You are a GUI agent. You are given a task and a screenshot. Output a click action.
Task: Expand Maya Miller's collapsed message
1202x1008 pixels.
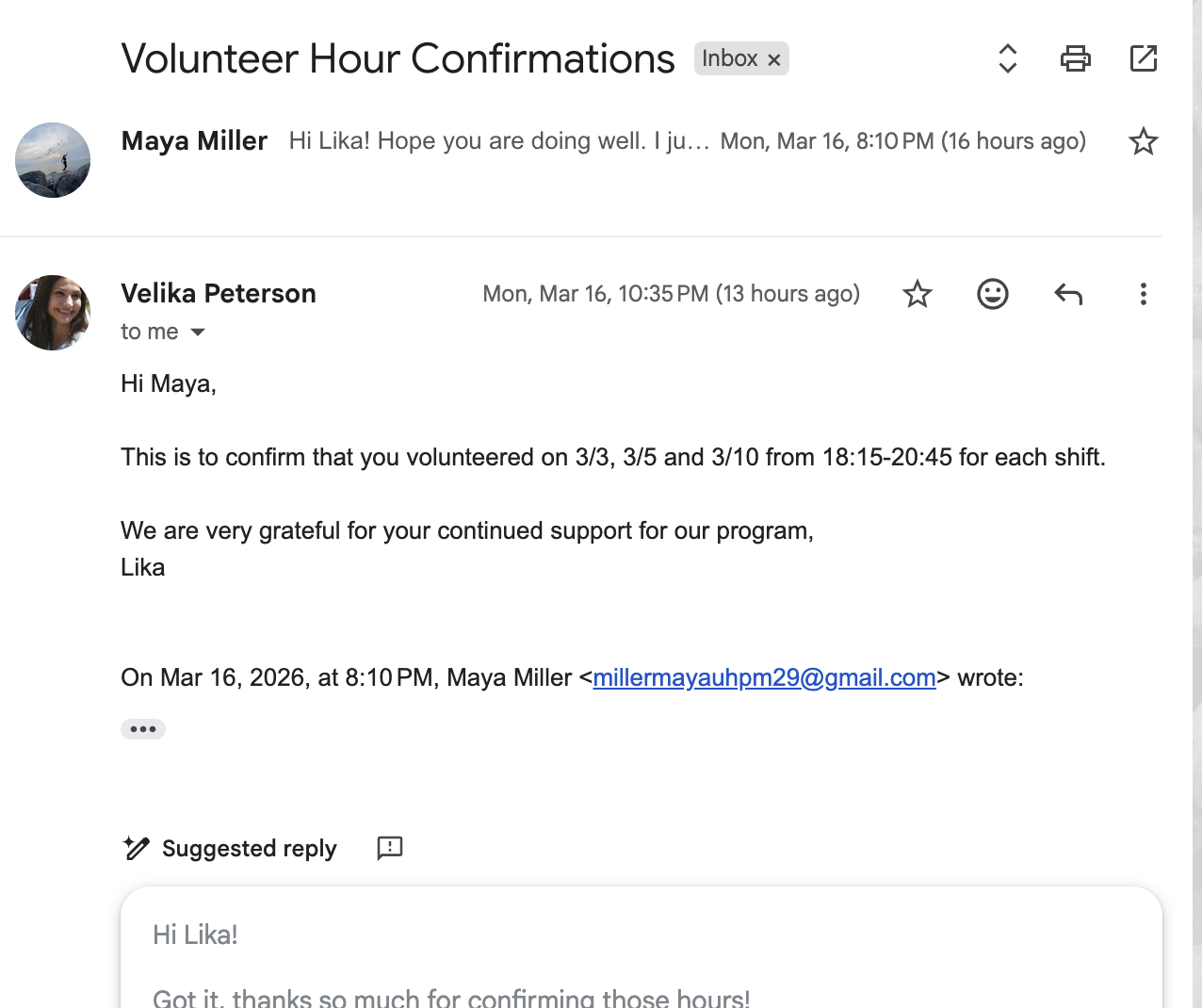pos(499,141)
